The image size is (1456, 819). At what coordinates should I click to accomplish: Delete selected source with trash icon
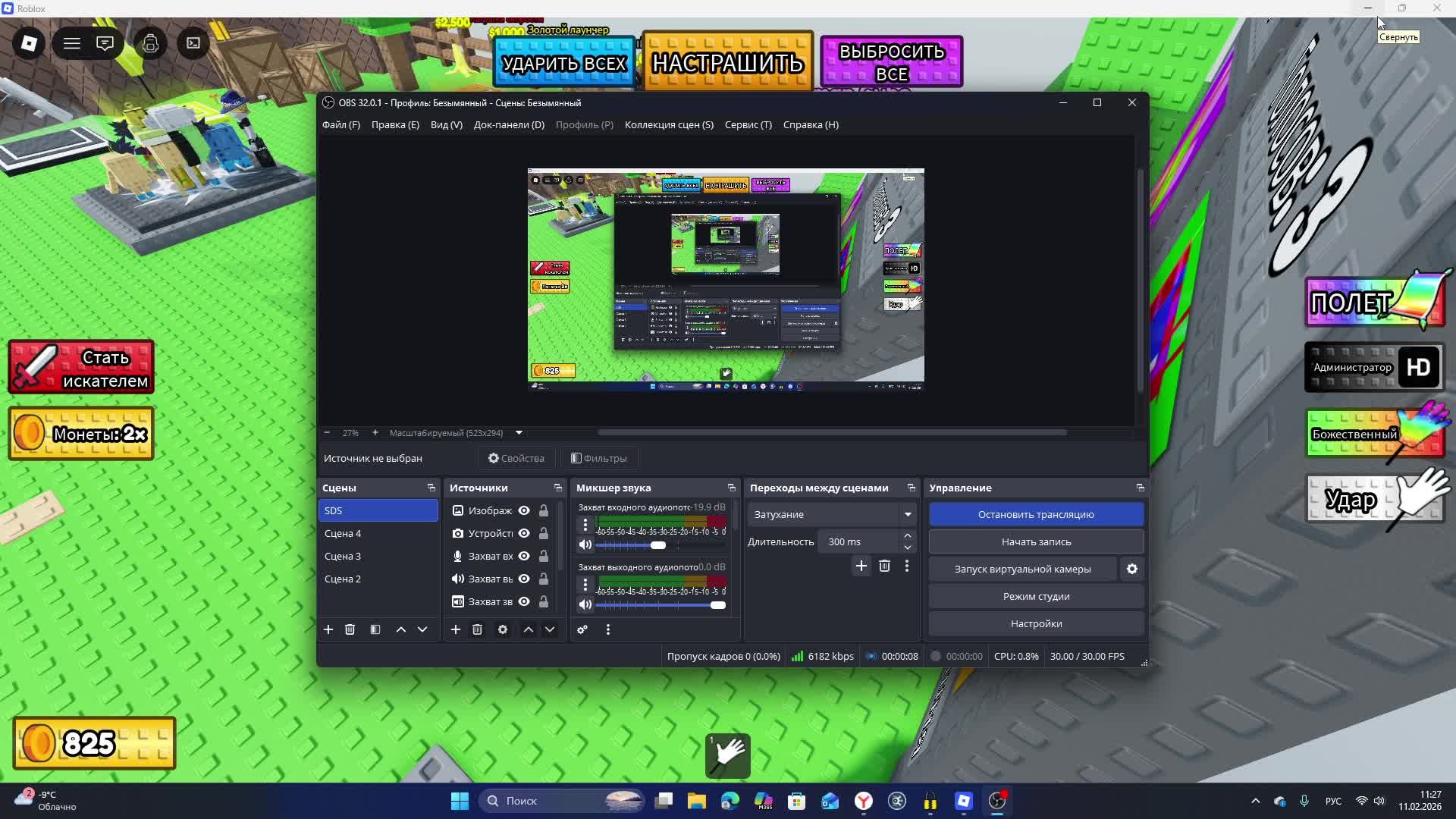pyautogui.click(x=477, y=629)
